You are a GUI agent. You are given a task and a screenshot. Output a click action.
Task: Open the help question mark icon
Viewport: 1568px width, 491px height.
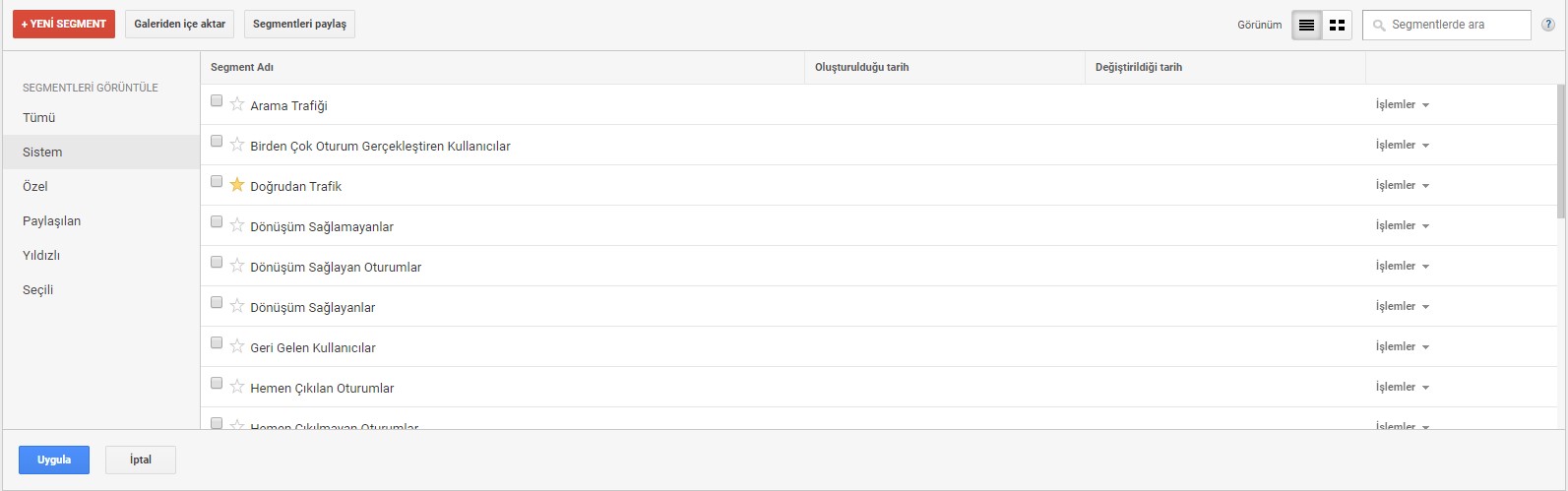click(1548, 25)
